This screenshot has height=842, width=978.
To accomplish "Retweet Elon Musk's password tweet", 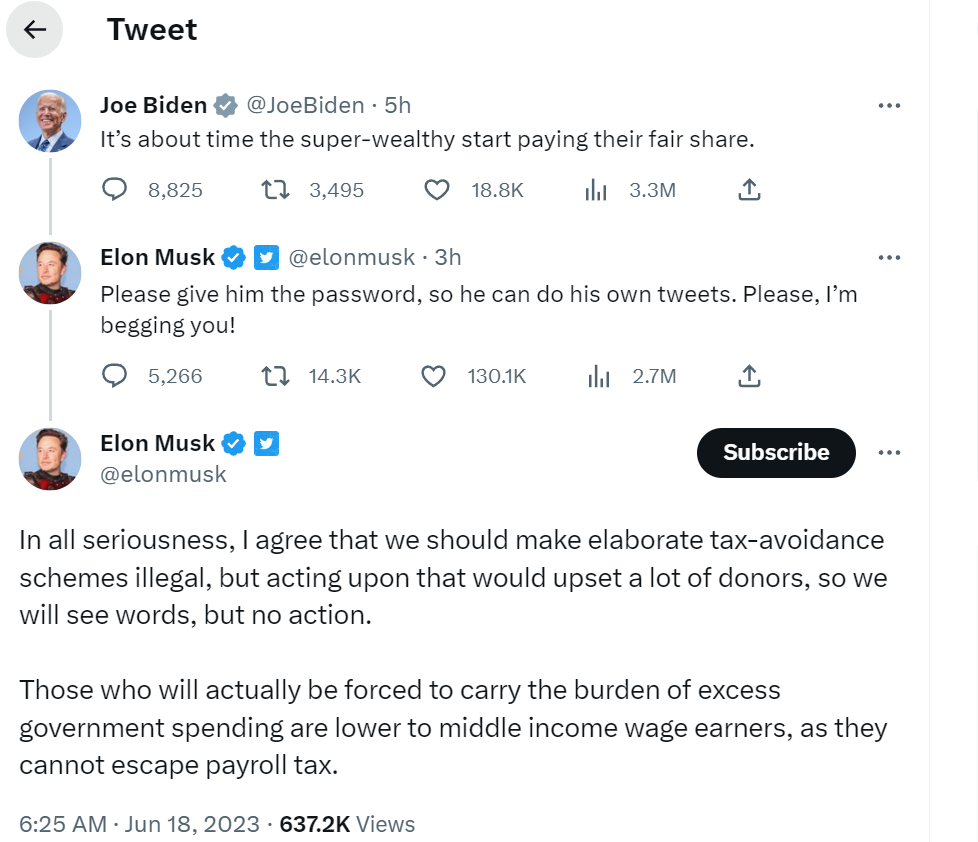I will click(x=275, y=376).
